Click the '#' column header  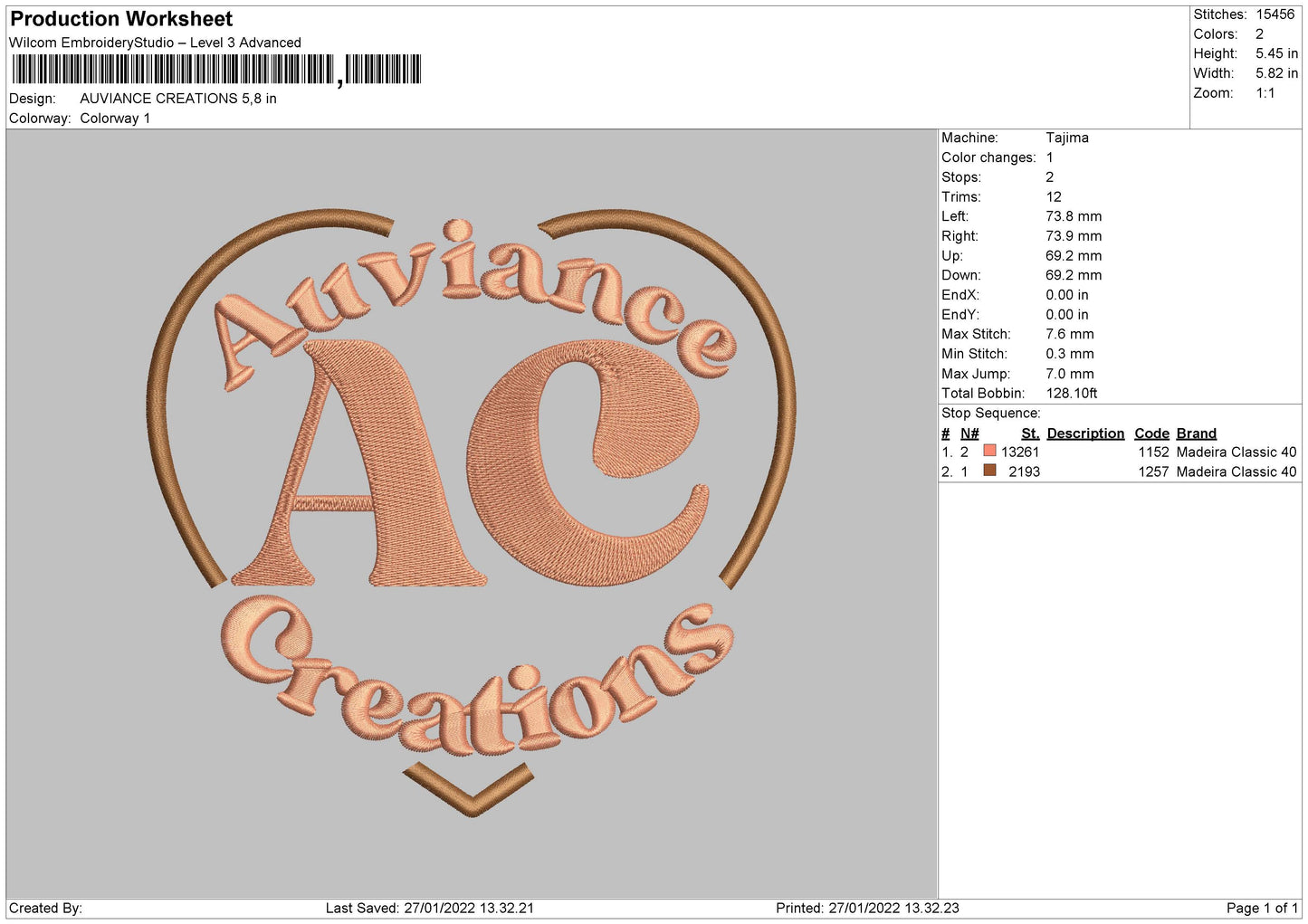(x=946, y=433)
